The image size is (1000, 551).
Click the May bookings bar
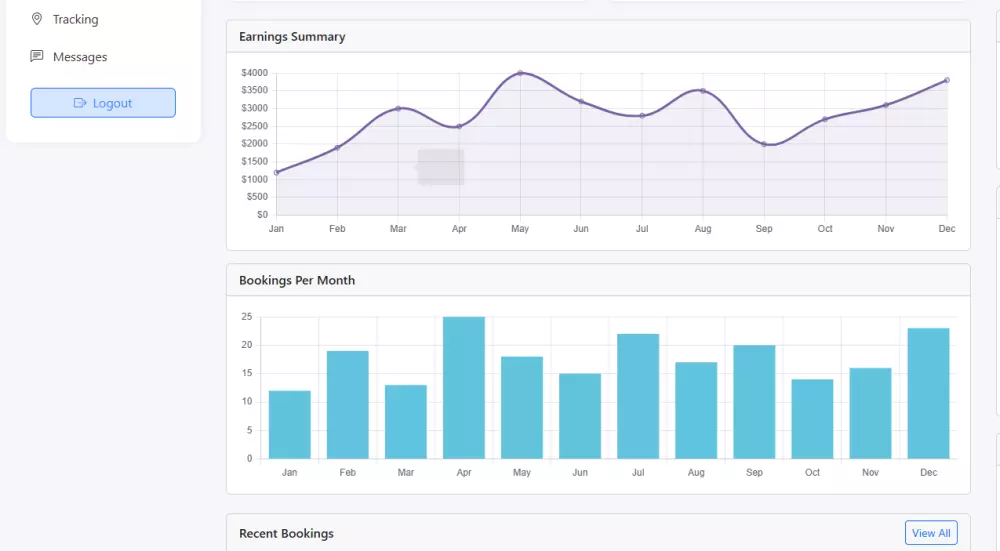coord(522,408)
